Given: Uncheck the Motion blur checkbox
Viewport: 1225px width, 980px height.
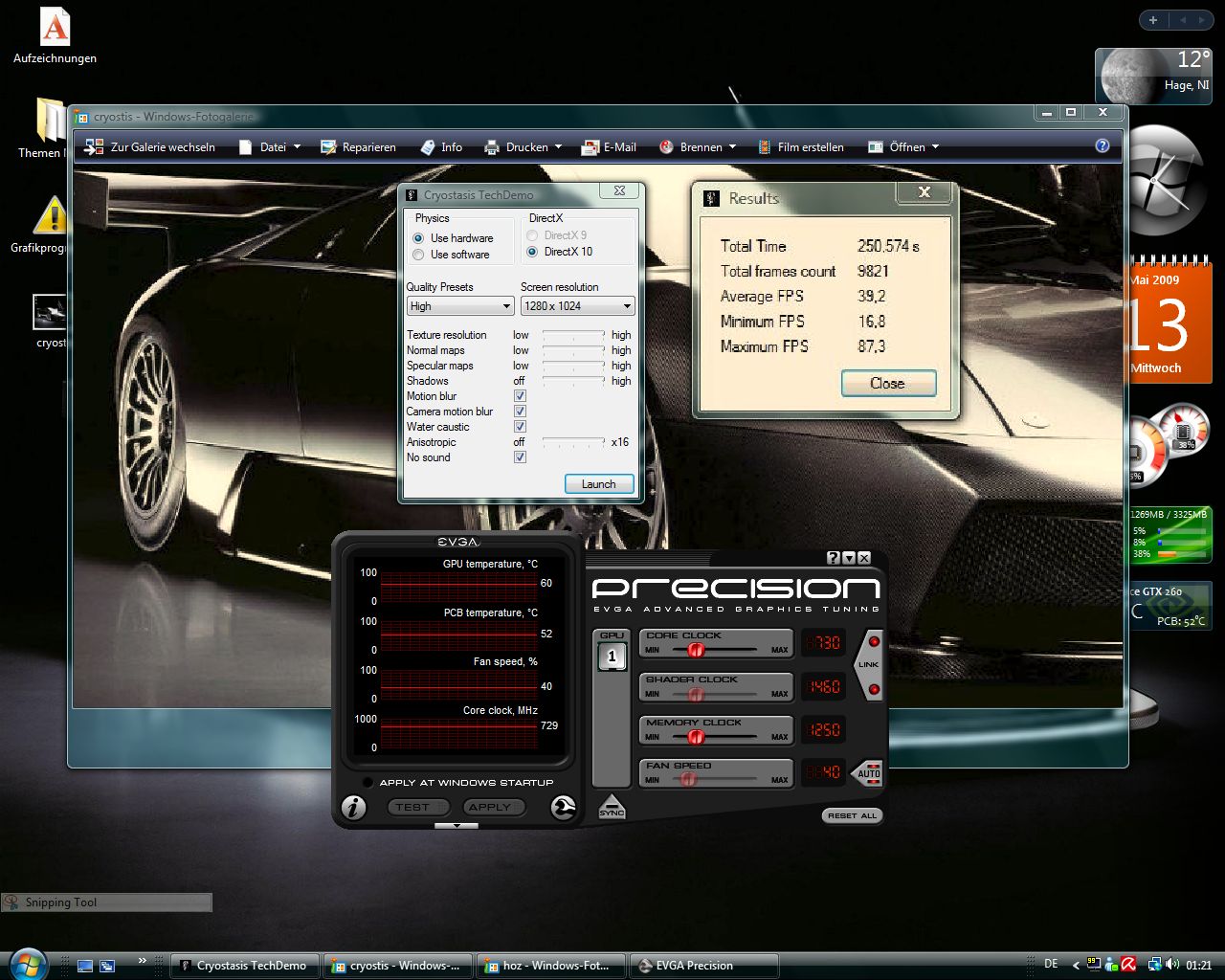Looking at the screenshot, I should click(x=520, y=396).
